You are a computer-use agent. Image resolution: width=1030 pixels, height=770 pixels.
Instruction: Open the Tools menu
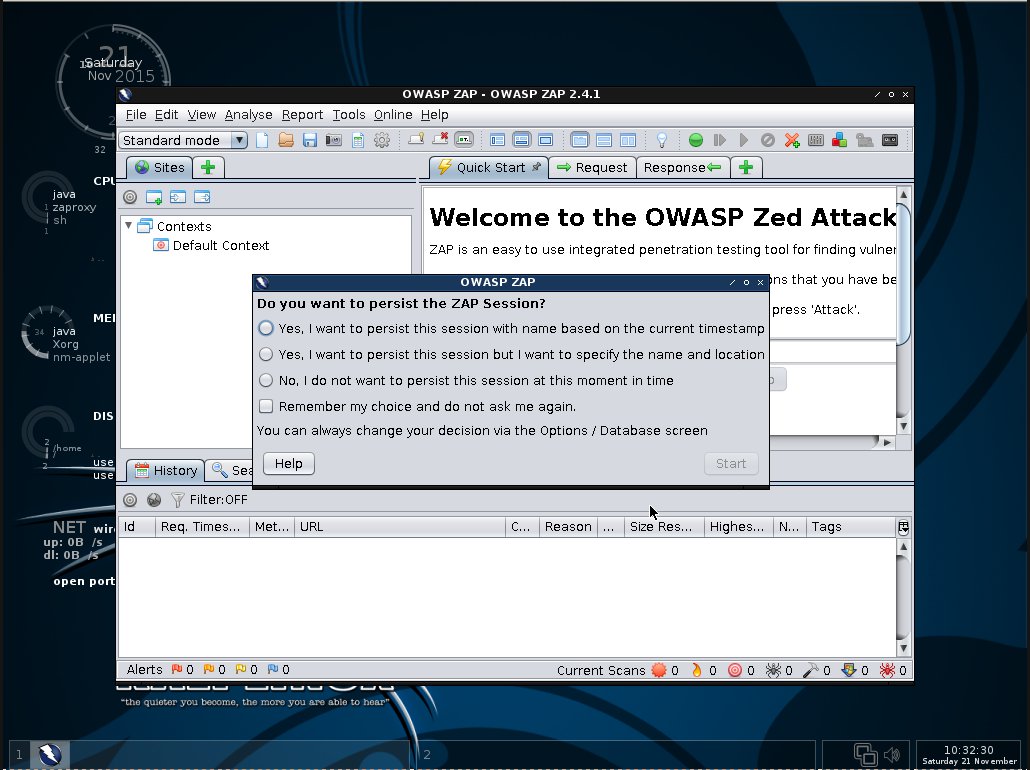(x=349, y=114)
